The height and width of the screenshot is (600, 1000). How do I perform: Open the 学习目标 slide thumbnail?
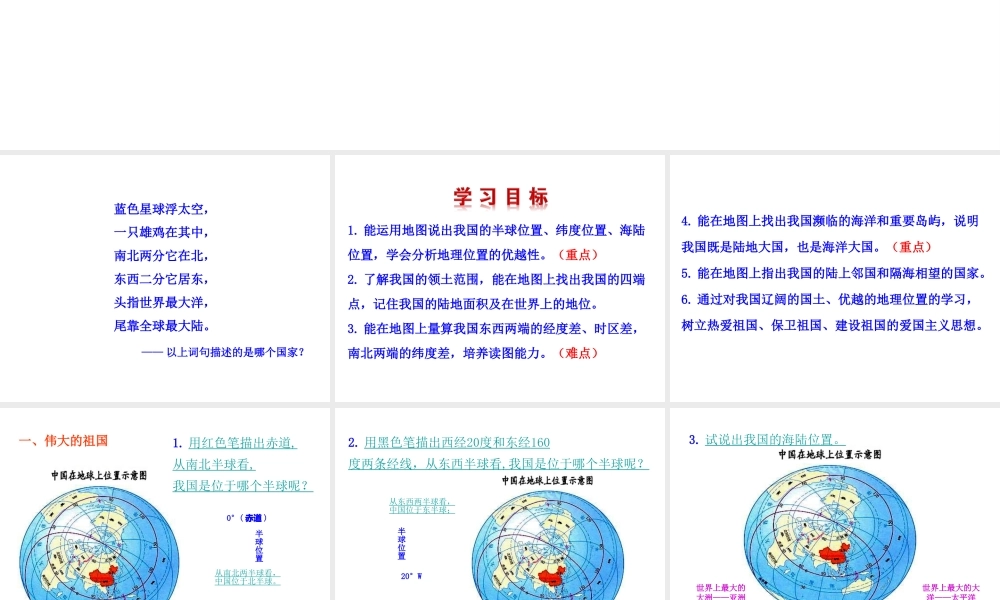499,278
